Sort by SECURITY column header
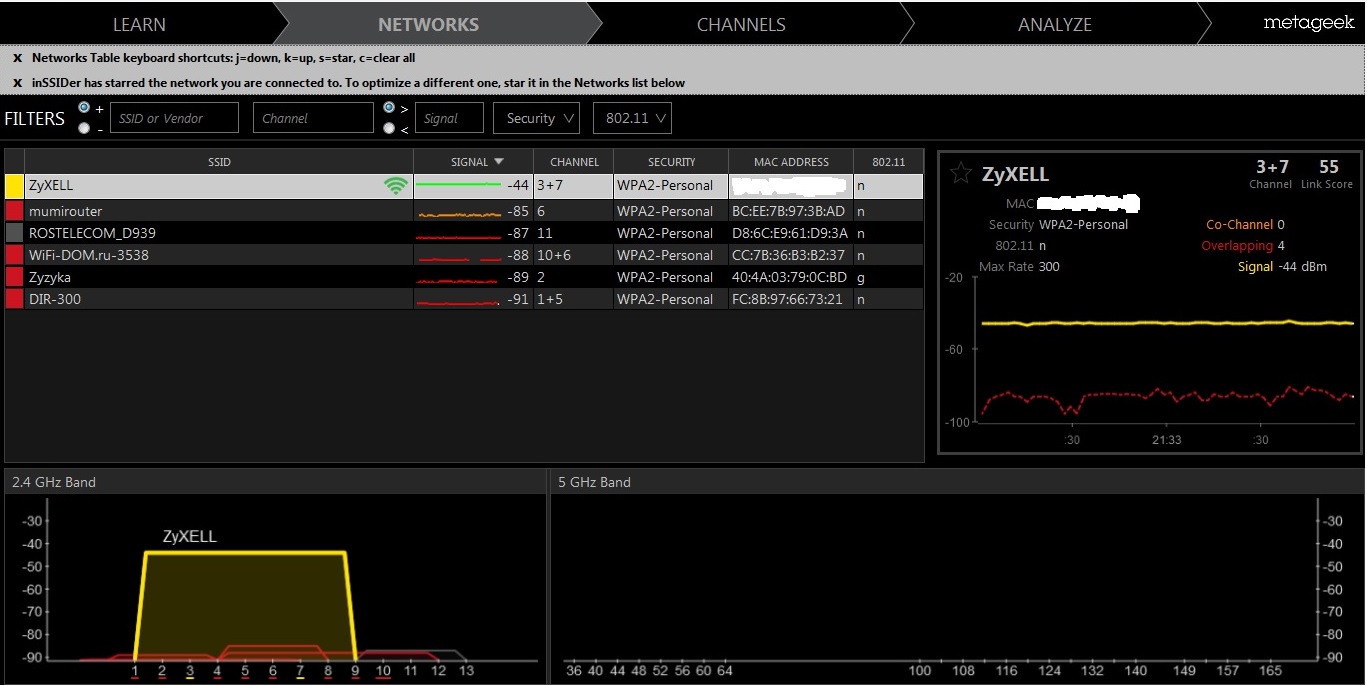The width and height of the screenshot is (1367, 686). click(671, 161)
